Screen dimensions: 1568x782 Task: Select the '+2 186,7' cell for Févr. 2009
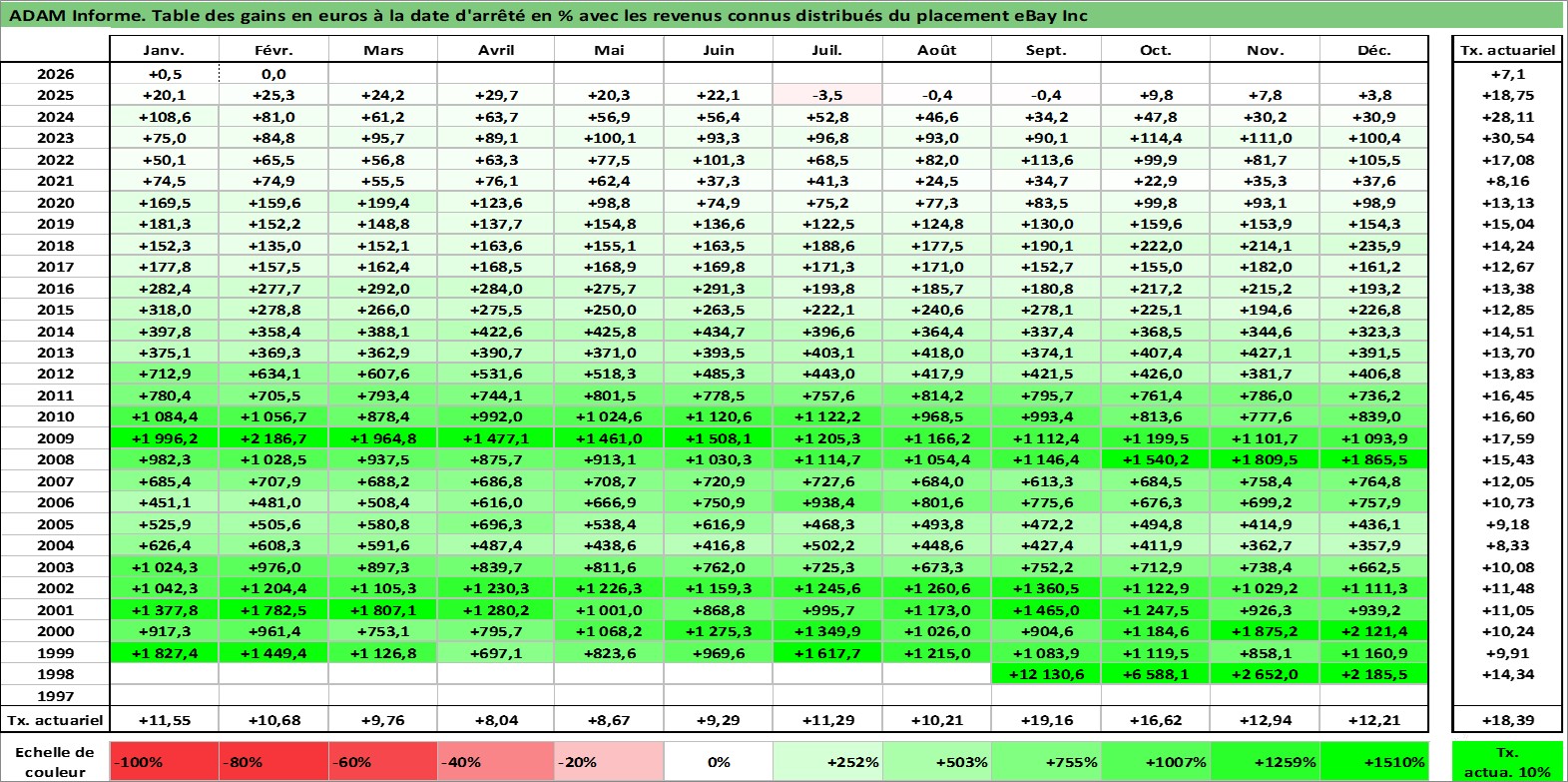273,438
